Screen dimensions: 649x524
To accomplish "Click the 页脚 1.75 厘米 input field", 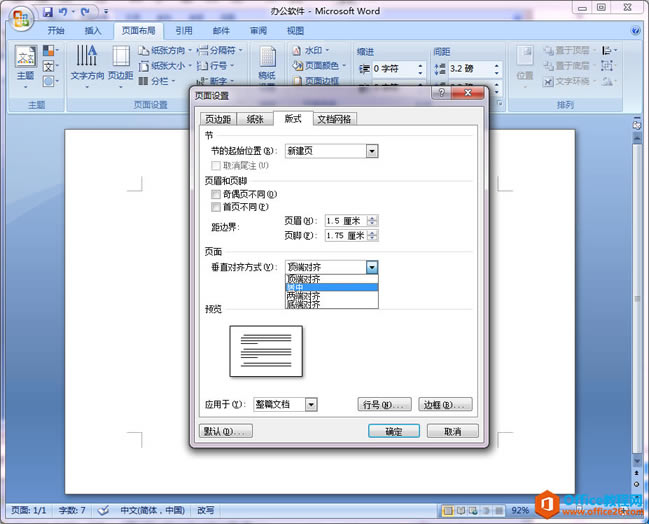I will (346, 236).
